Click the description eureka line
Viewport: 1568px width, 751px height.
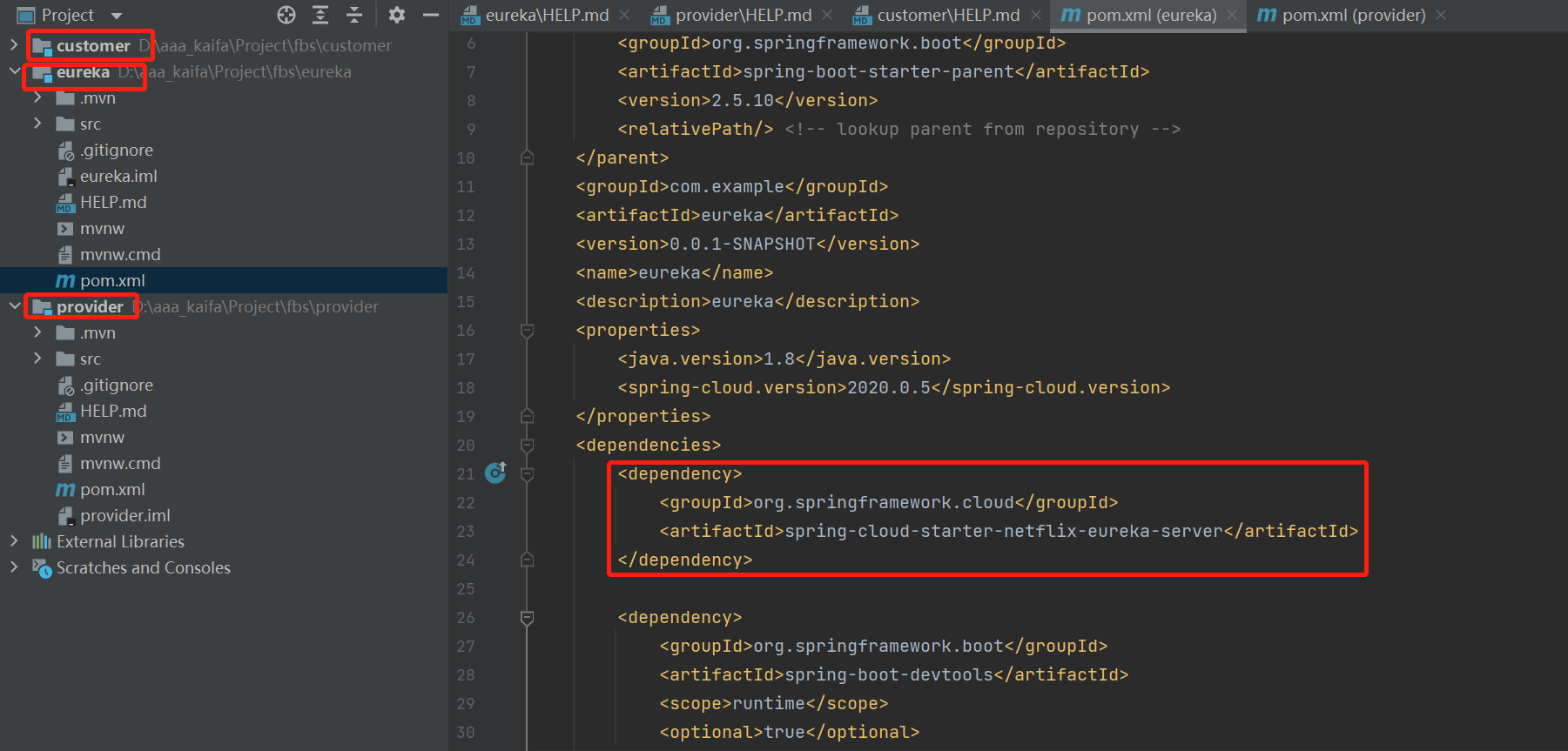[x=748, y=301]
